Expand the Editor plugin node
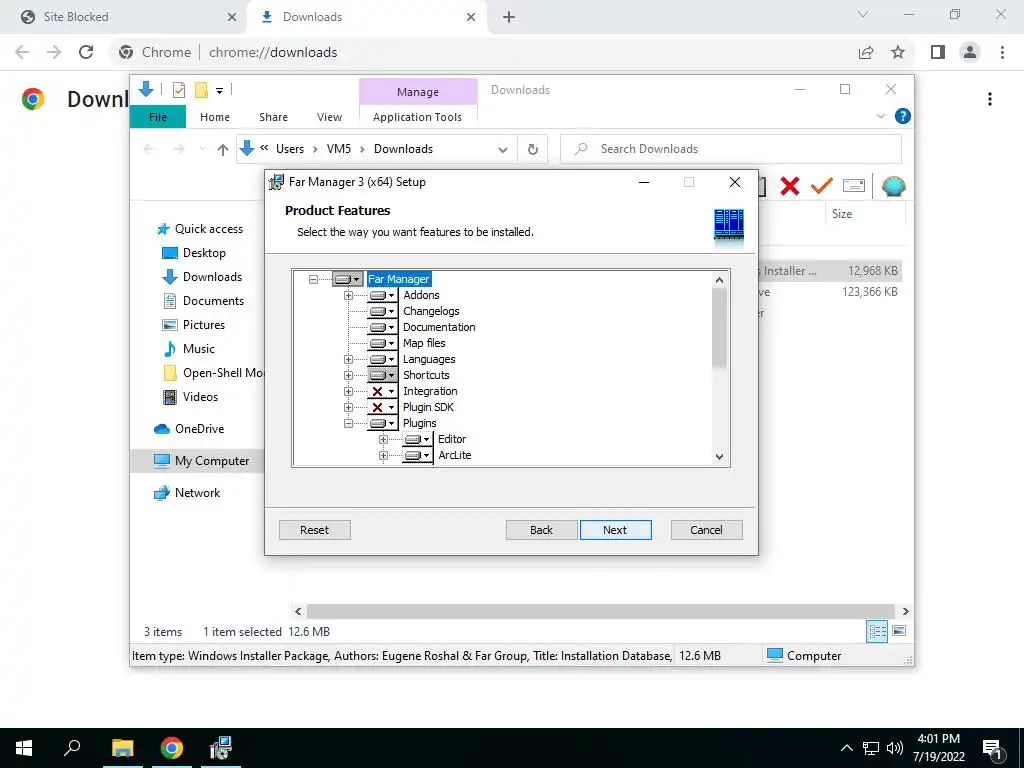 (x=383, y=440)
